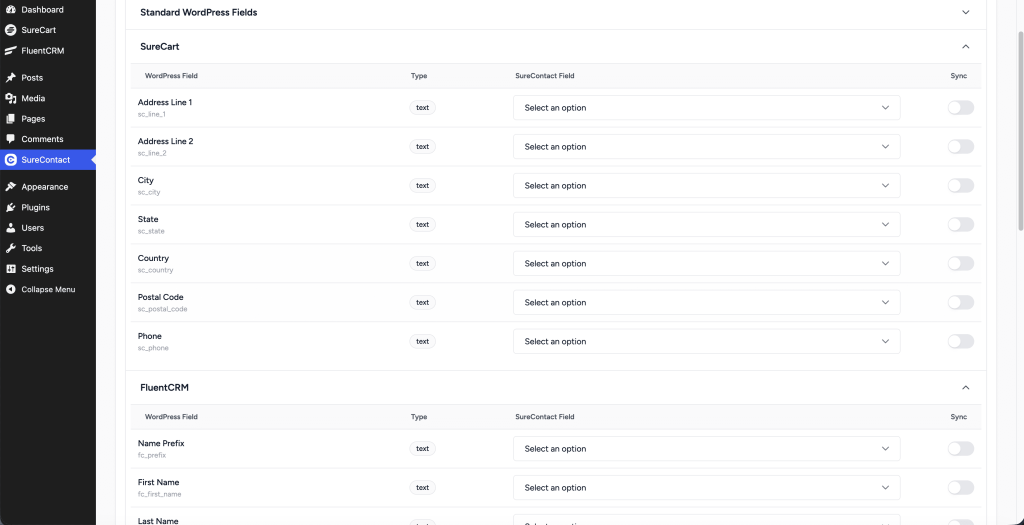Screen dimensions: 1024x525
Task: Turn on sync for Name Prefix
Action: point(960,449)
